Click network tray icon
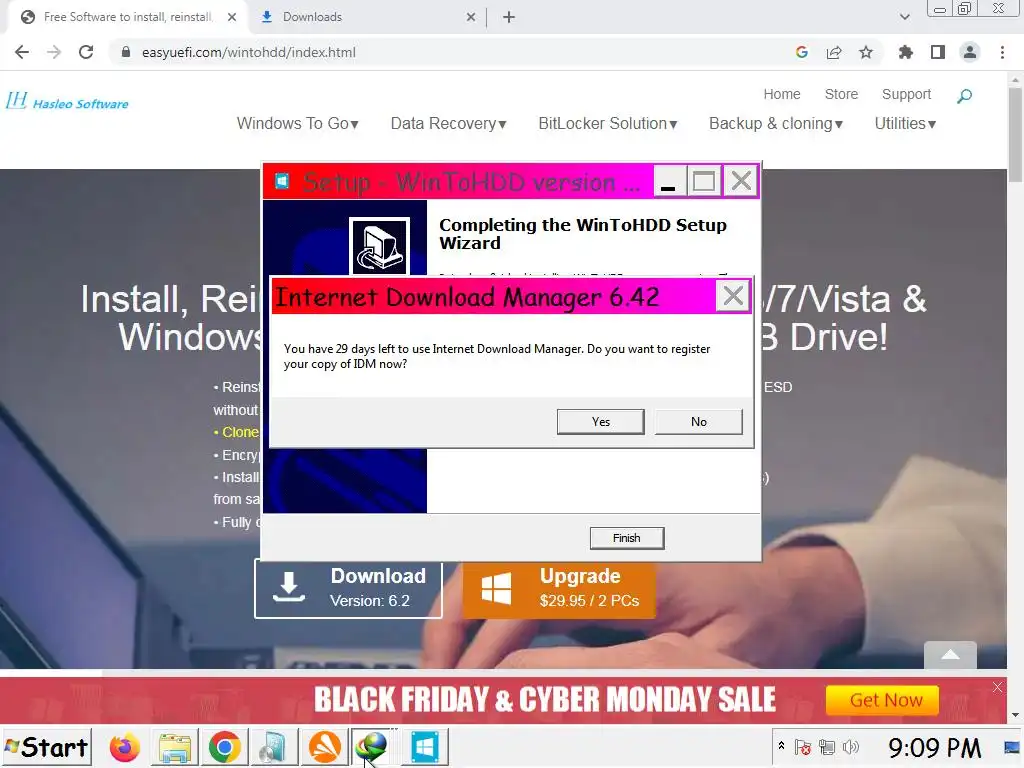1024x768 pixels. [x=827, y=747]
